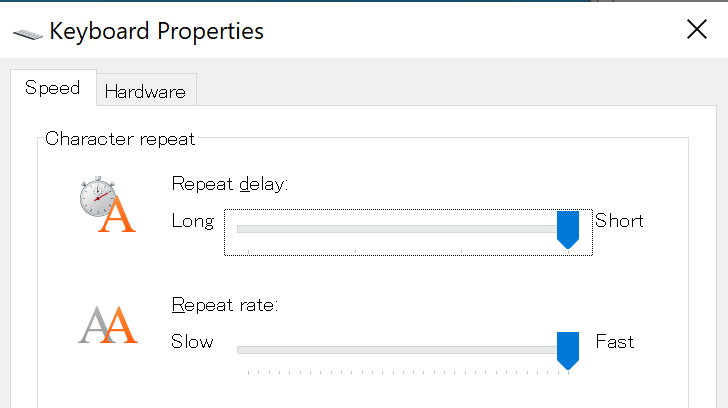Click the "Fast" label beside the rate slider

[x=615, y=342]
